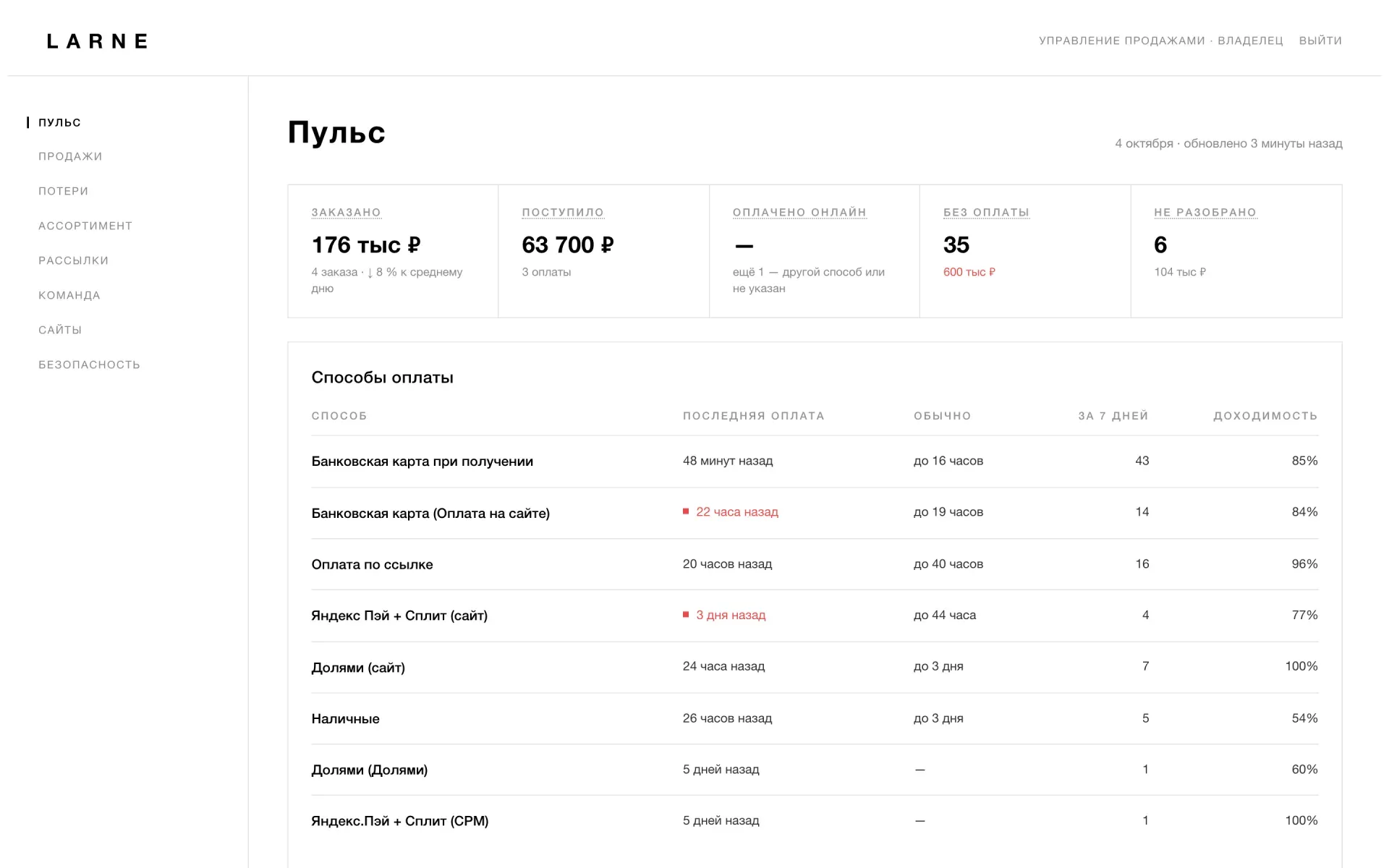Screen dimensions: 1389x868
Task: Click the 63 700 ₽ value
Action: pyautogui.click(x=568, y=245)
